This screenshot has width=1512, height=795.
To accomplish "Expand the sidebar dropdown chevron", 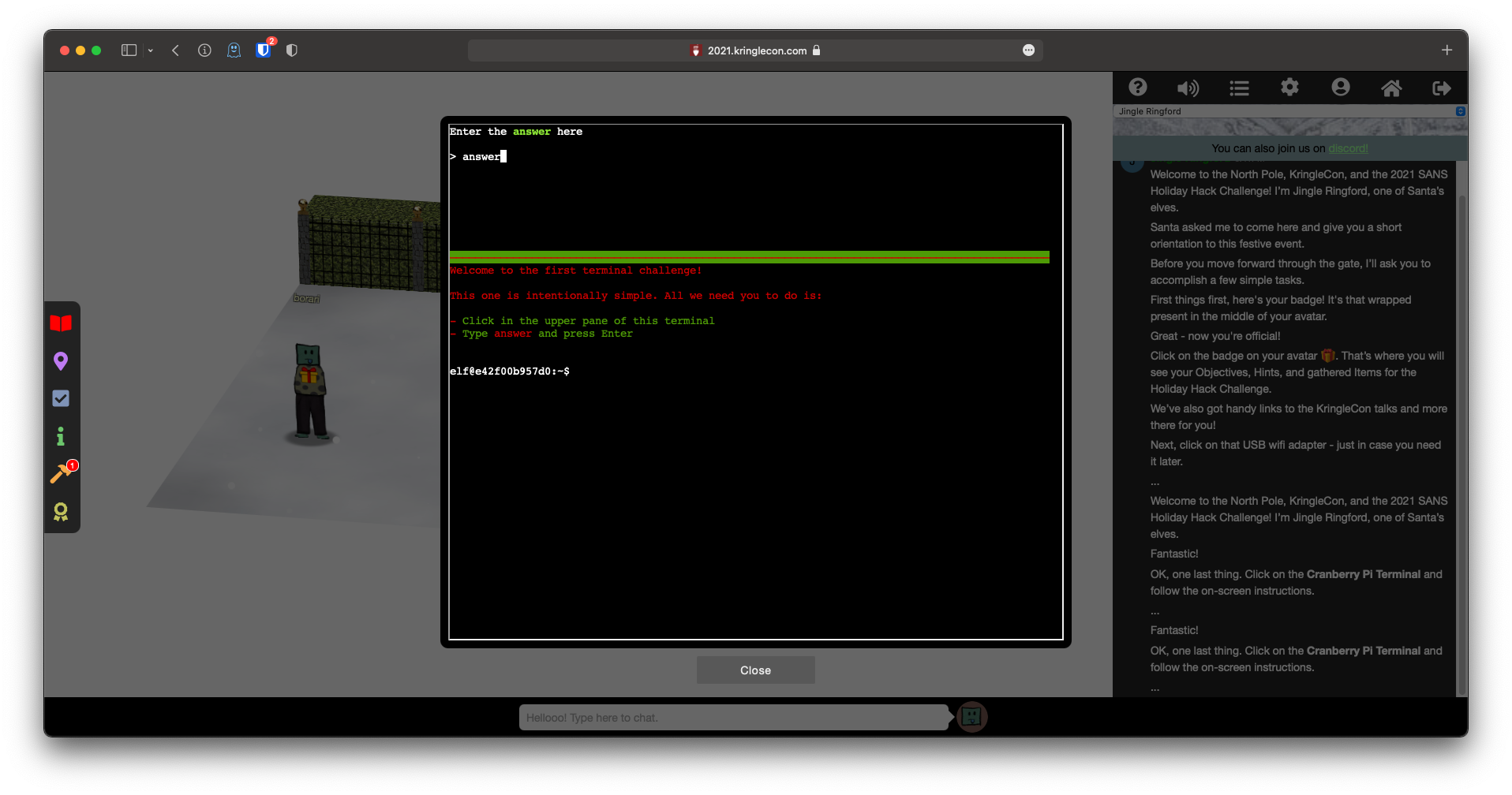I will pyautogui.click(x=150, y=50).
